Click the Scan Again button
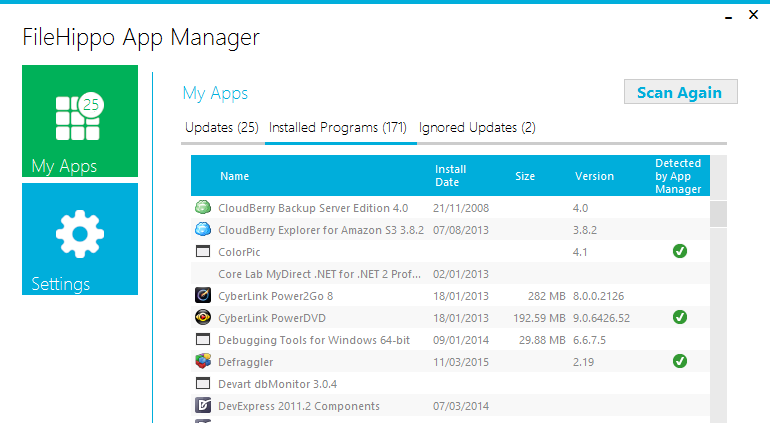Screen dimensions: 770x423 681,92
